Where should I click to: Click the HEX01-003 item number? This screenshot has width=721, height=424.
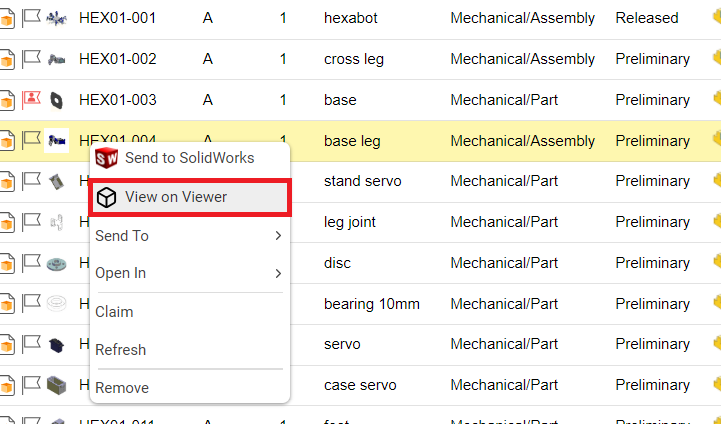tap(117, 100)
